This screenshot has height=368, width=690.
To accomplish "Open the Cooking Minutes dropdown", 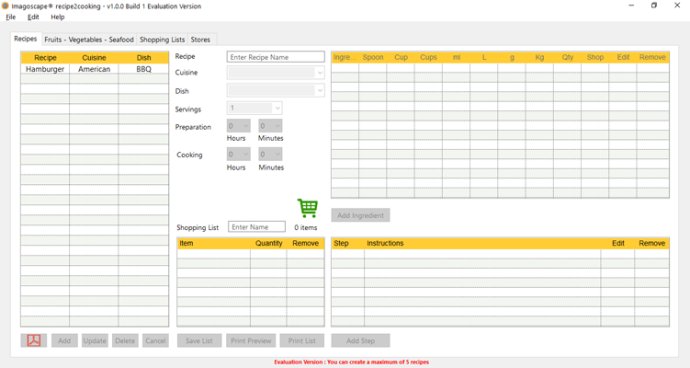I will (270, 154).
